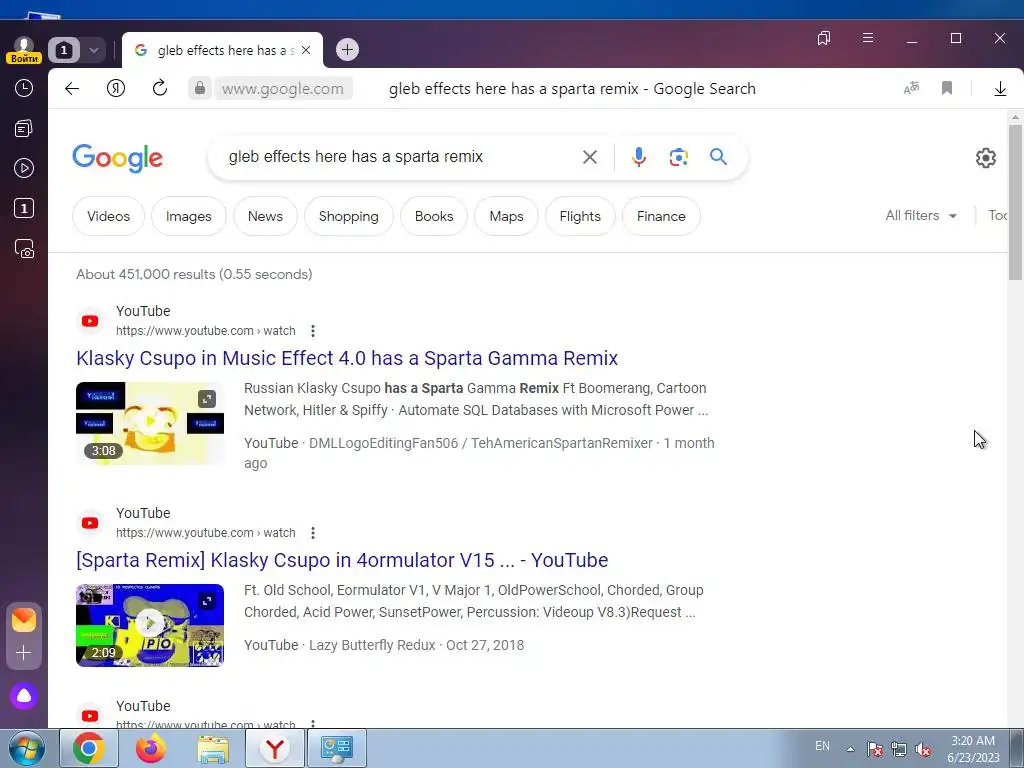Open the Yandex browser profile login icon
This screenshot has height=768, width=1024.
coord(24,50)
